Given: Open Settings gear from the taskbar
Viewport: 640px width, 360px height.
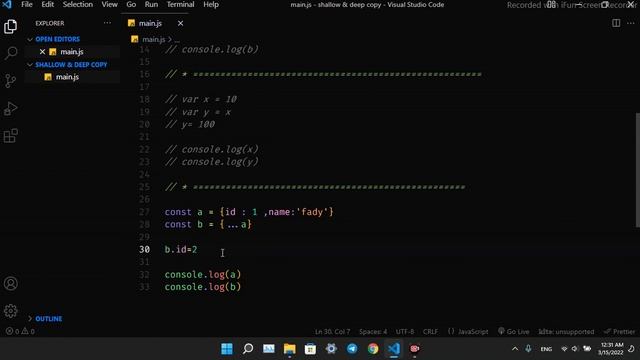Looking at the screenshot, I should click(x=331, y=349).
